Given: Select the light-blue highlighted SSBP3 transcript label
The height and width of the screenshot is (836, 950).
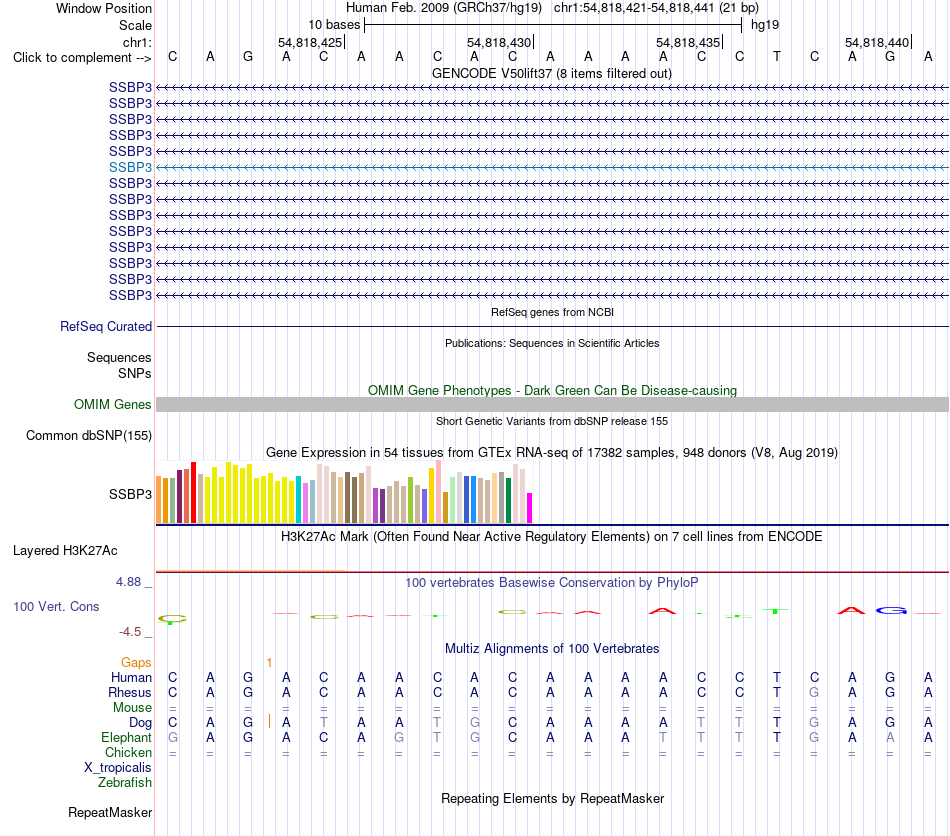Looking at the screenshot, I should pos(130,167).
